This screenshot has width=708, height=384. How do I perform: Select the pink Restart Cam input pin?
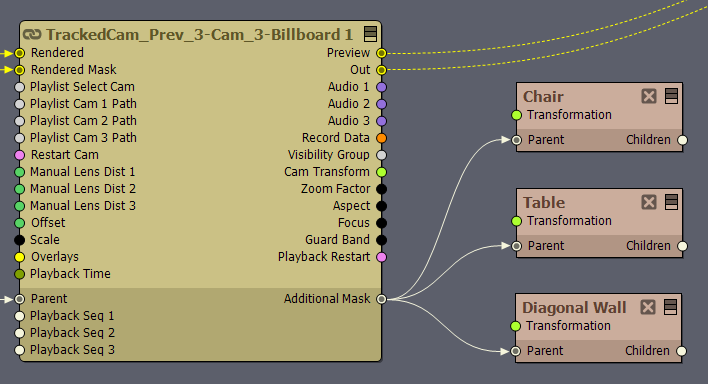(x=19, y=155)
